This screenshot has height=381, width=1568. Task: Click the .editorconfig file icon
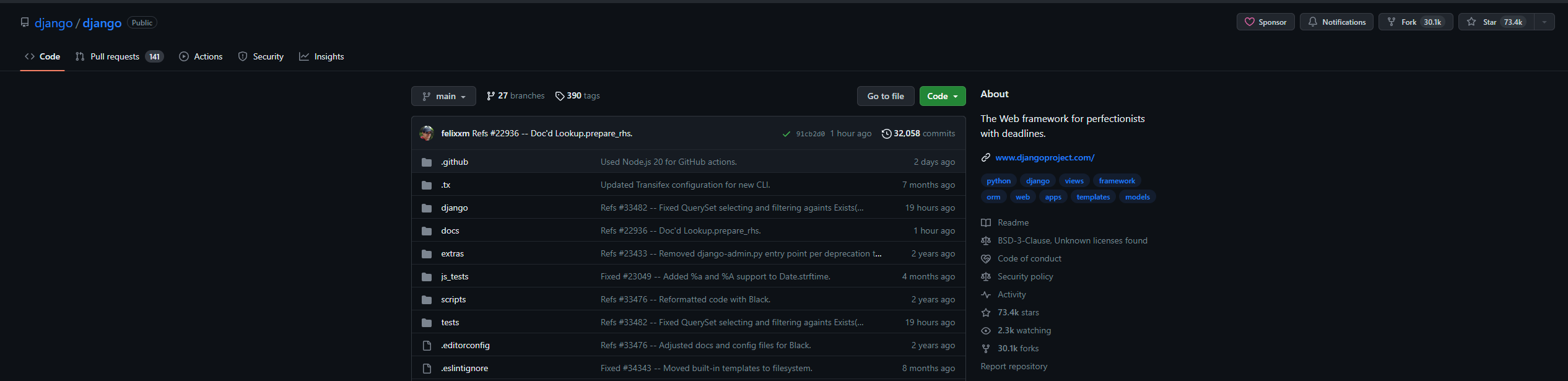427,346
